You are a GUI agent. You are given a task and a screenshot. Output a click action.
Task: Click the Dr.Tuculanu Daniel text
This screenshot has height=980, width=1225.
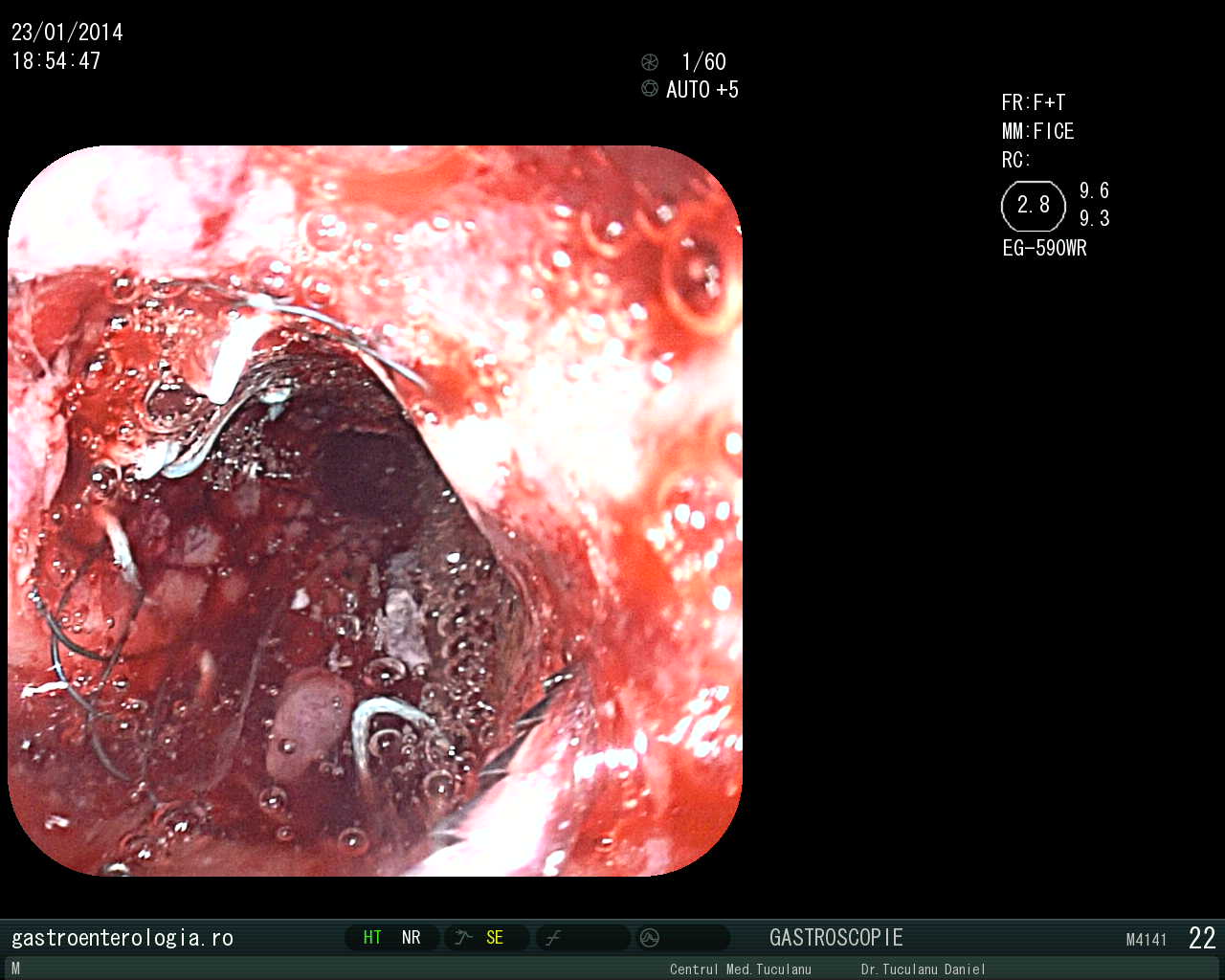coord(924,969)
